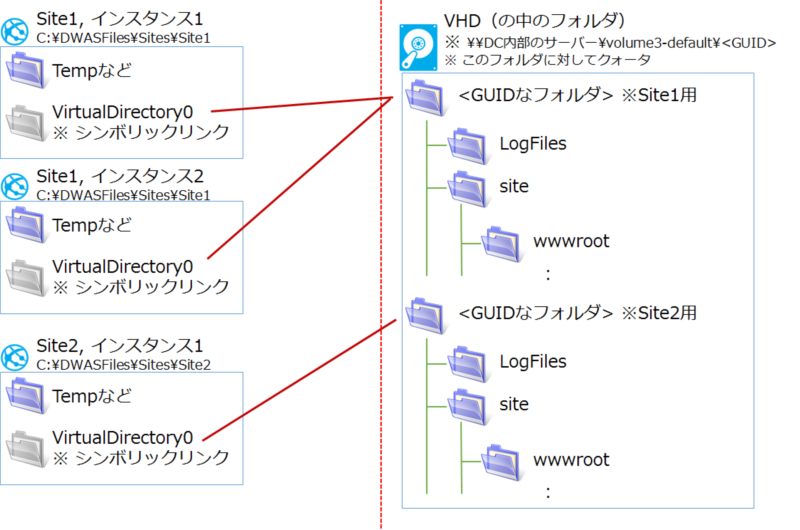Click the LogFiles folder icon under Site1用
This screenshot has height=530, width=800.
point(468,146)
